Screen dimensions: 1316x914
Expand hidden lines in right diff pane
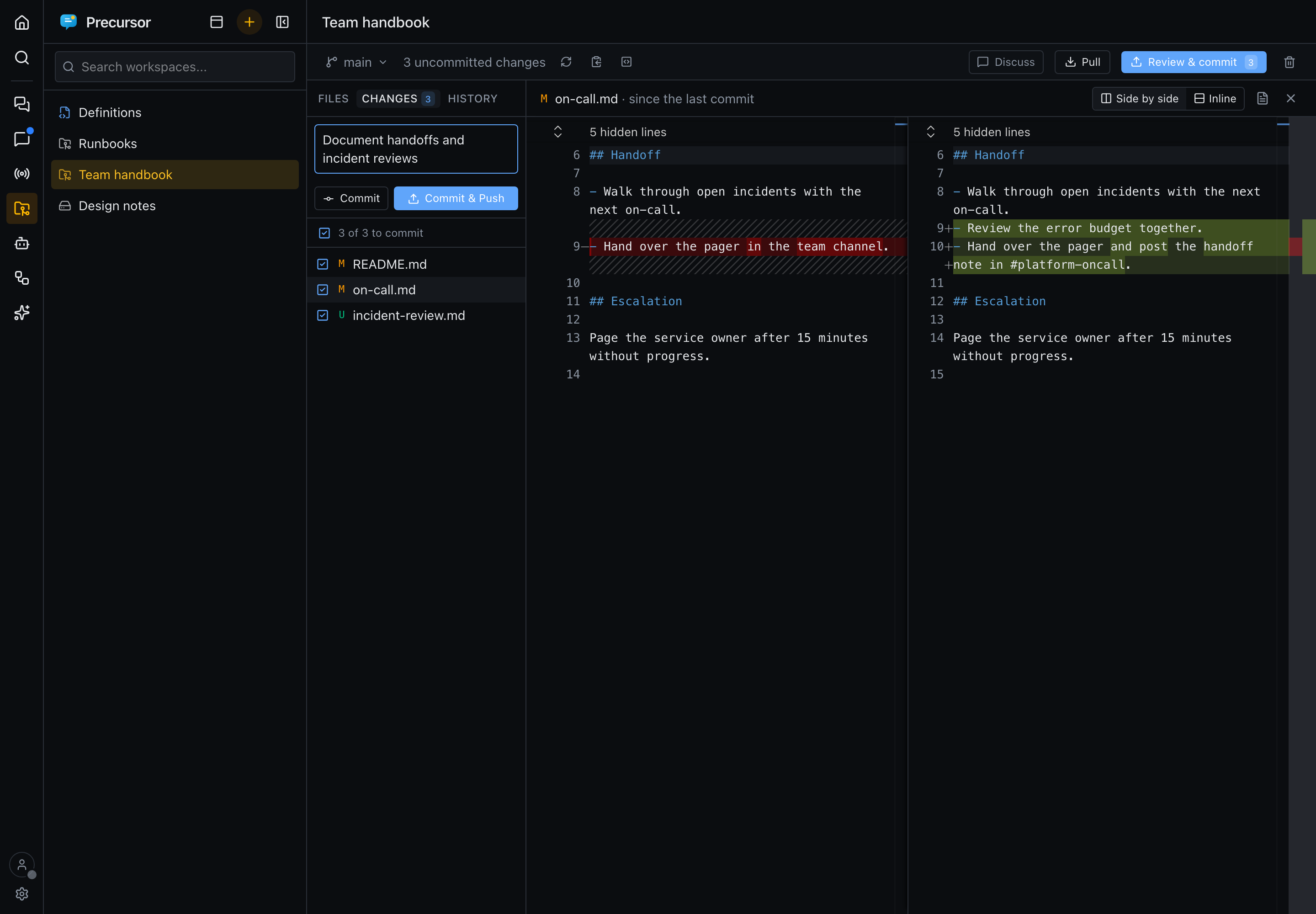pos(931,132)
